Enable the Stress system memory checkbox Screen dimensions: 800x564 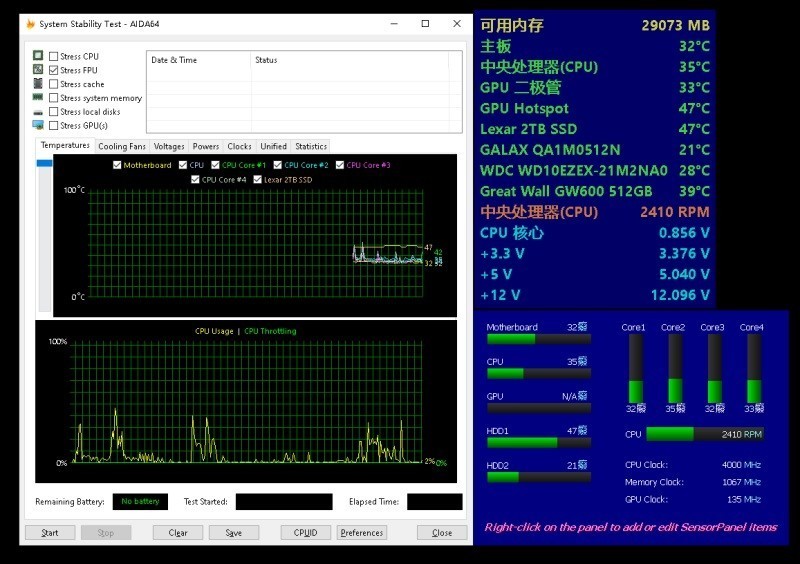tap(53, 98)
